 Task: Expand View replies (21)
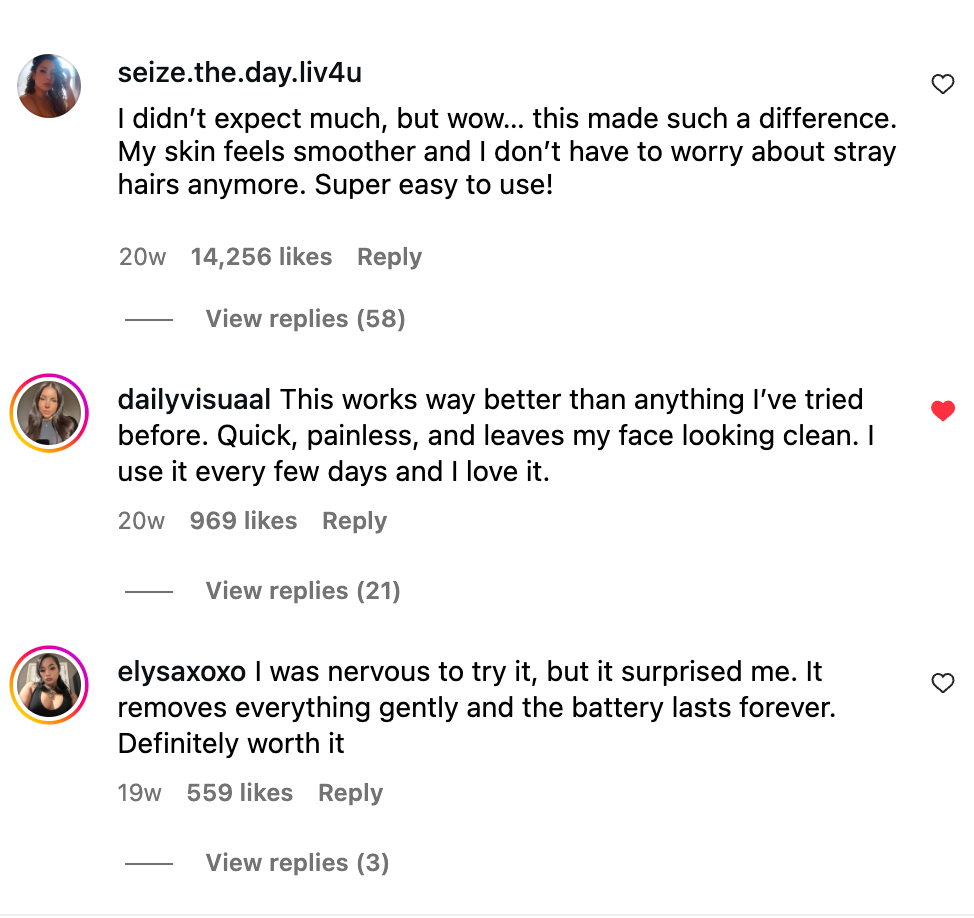pos(303,591)
